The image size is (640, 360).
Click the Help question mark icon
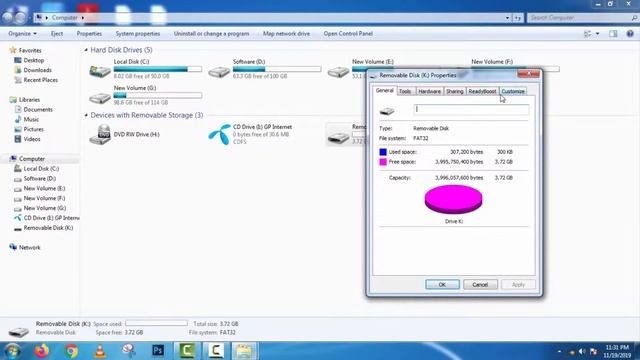[x=630, y=33]
